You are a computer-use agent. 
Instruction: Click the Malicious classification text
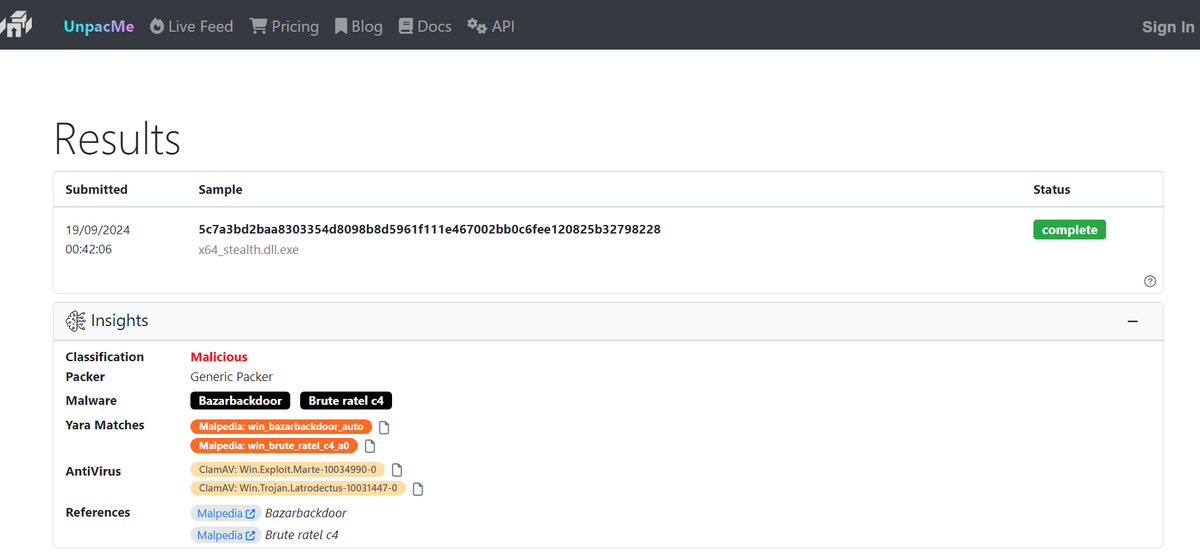219,357
